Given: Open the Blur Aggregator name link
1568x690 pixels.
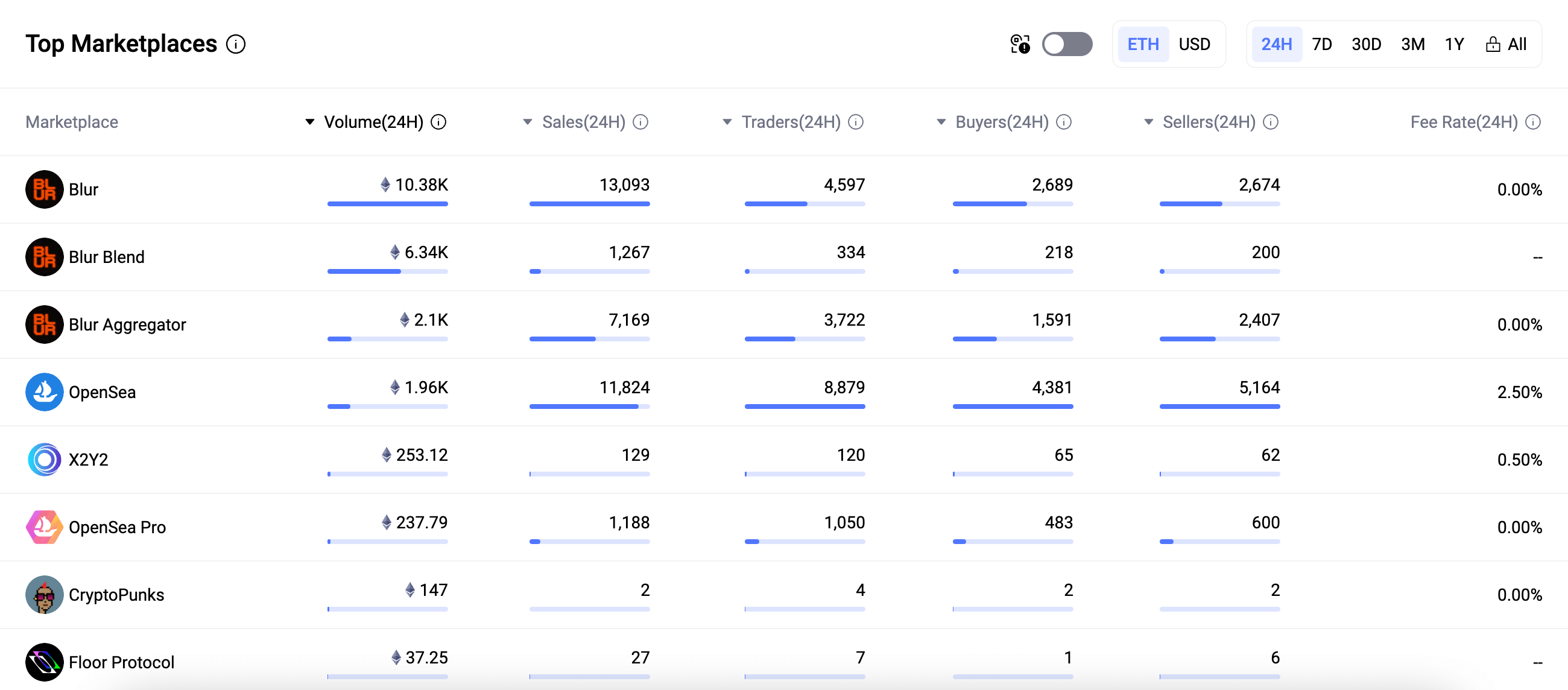Looking at the screenshot, I should (x=127, y=324).
